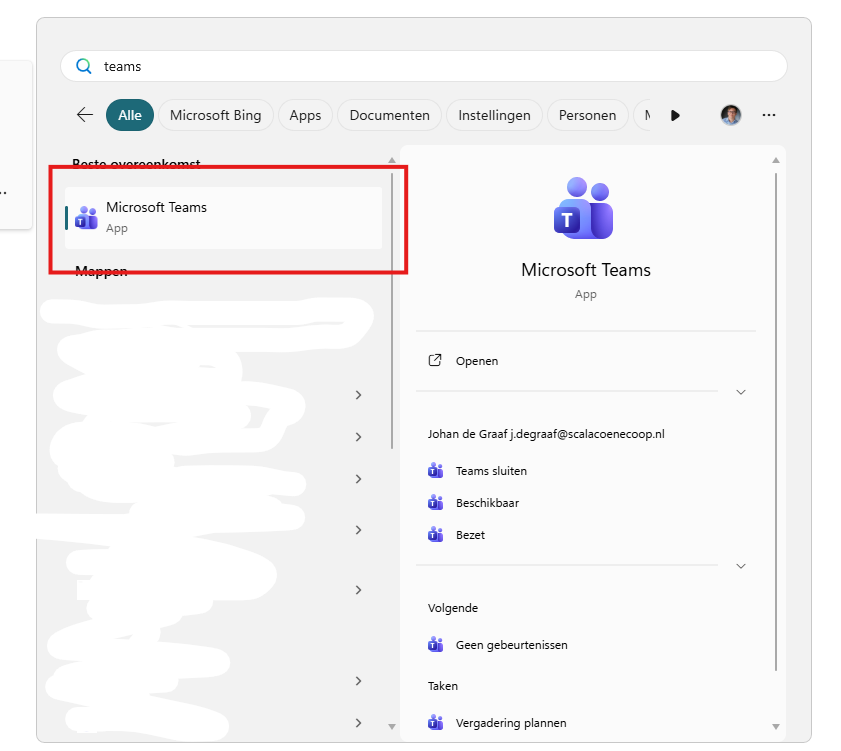
Task: Click the small Teams icon in results list
Action: 86,218
